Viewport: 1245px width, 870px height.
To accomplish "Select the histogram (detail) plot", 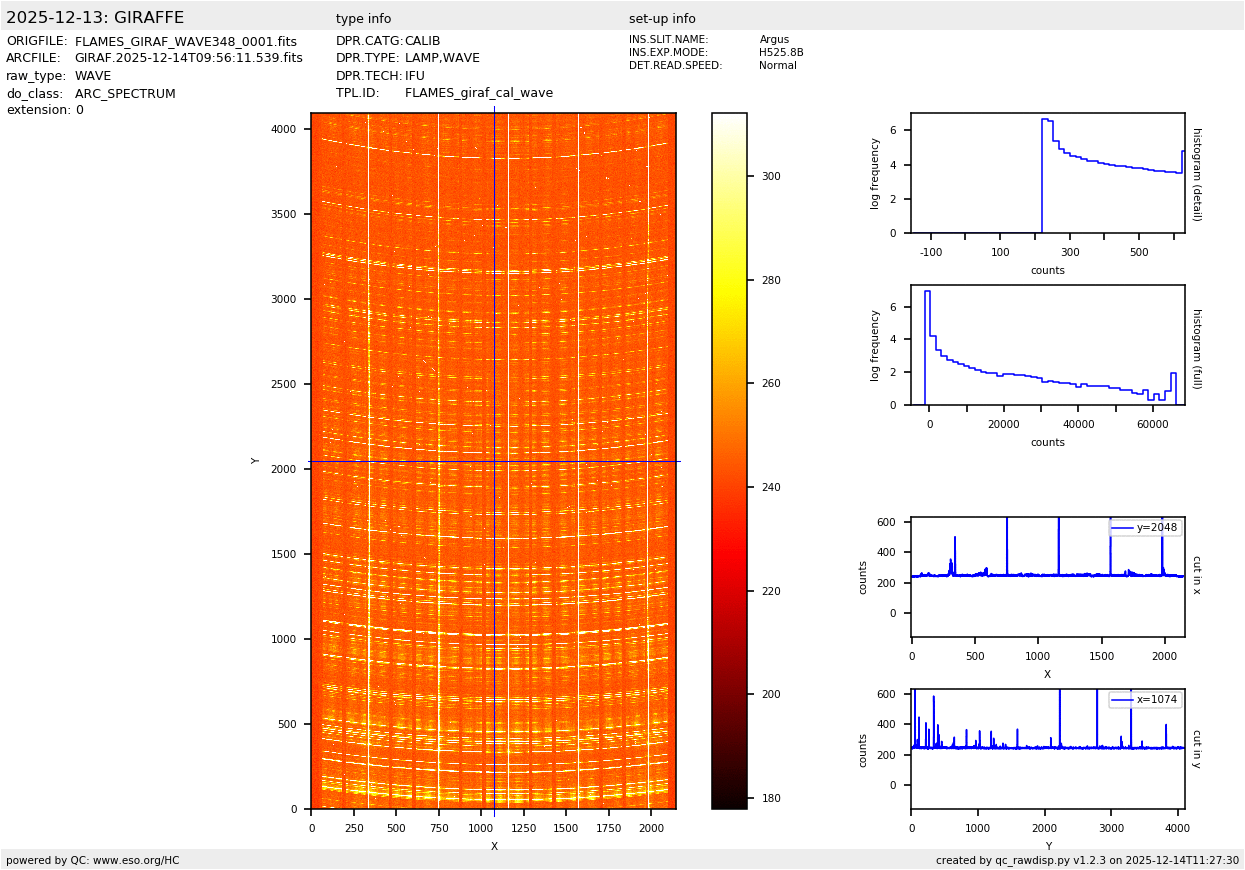I will point(1047,173).
